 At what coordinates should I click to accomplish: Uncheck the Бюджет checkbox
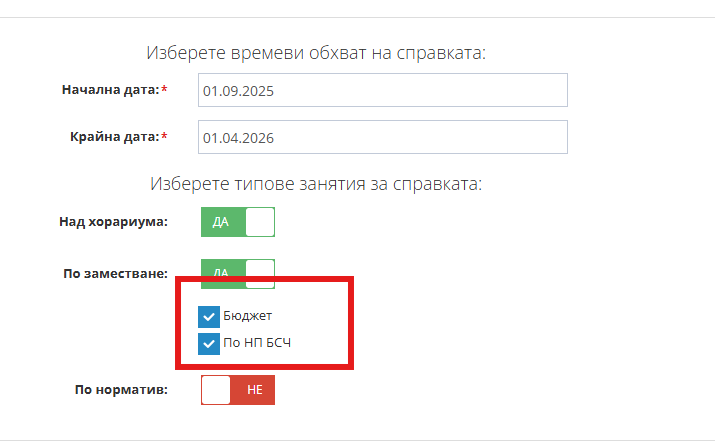209,317
